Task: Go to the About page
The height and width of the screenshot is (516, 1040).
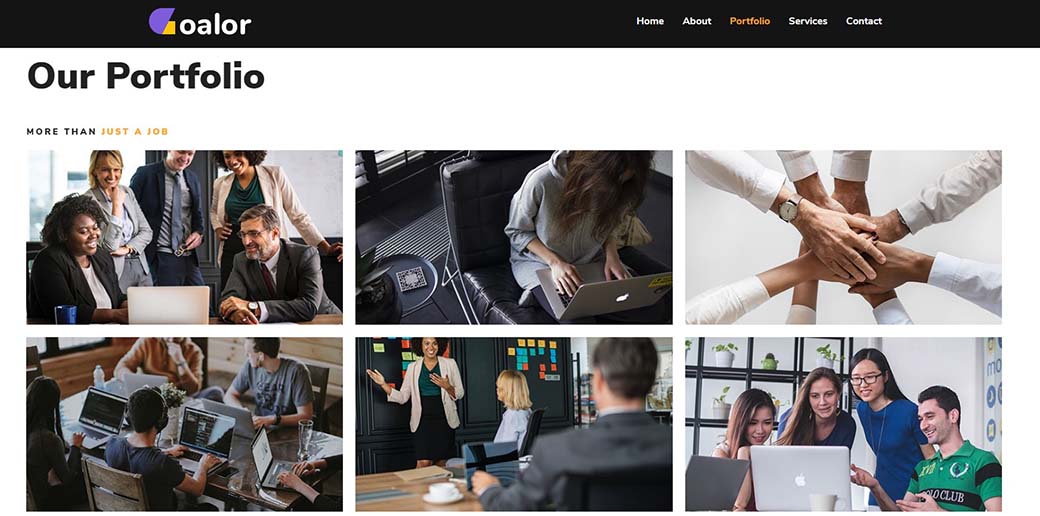Action: pos(696,21)
